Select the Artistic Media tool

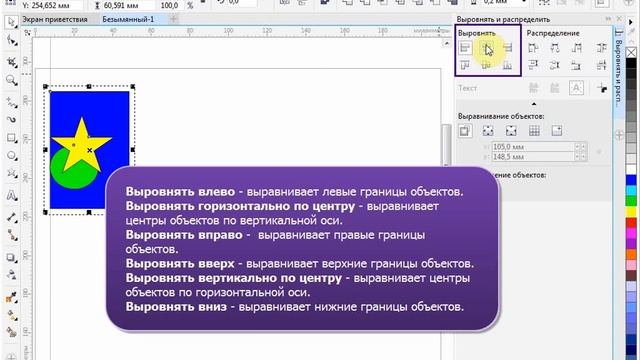coord(11,120)
